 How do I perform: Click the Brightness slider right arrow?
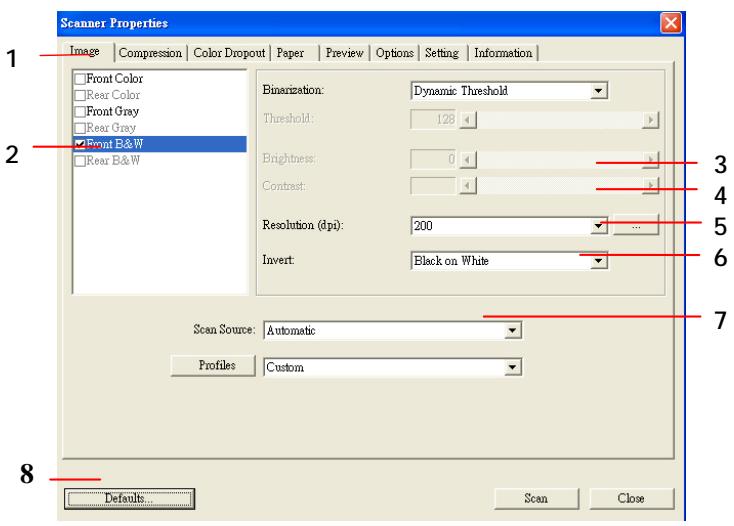650,160
